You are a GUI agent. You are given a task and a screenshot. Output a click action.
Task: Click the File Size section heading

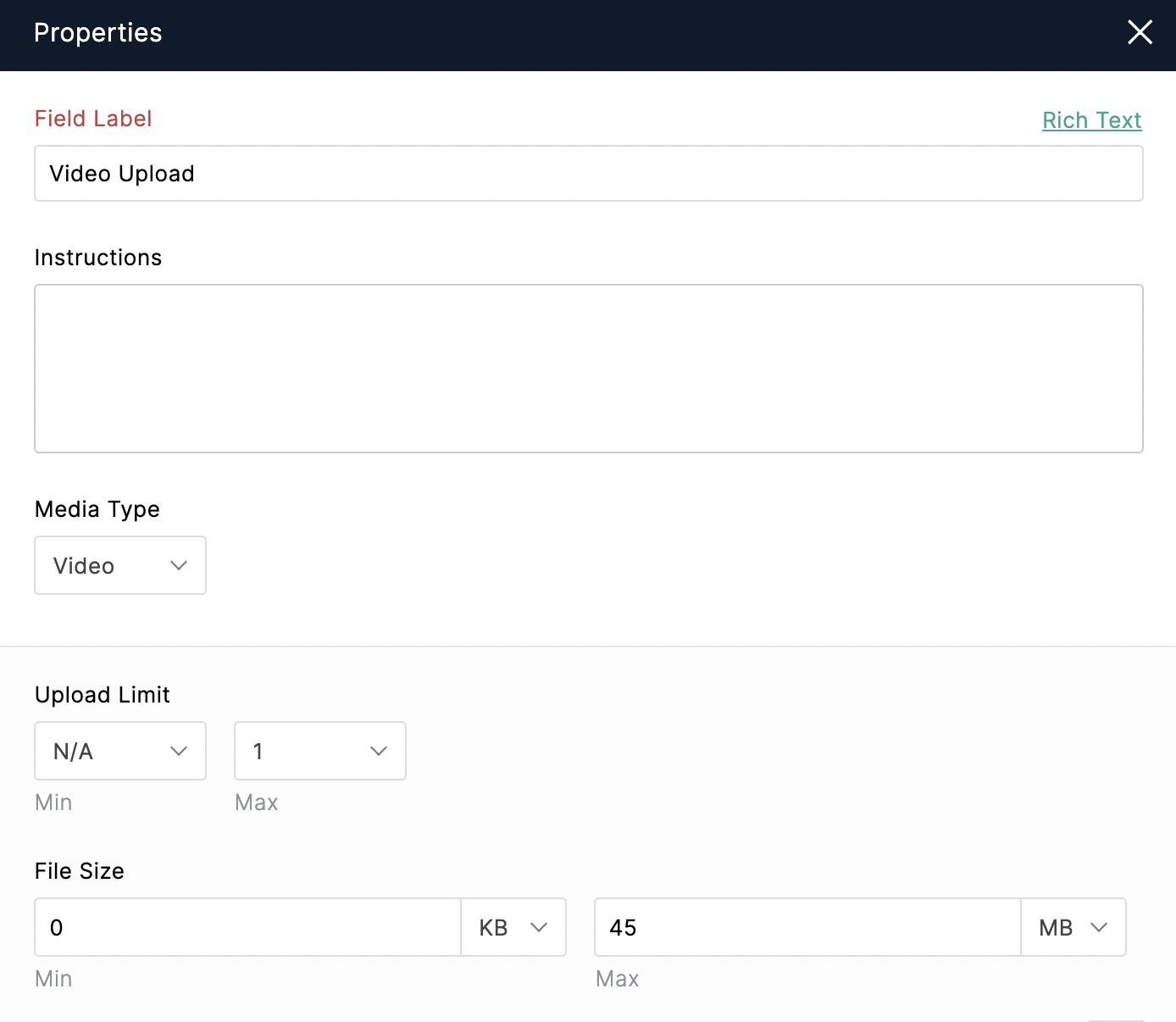tap(80, 871)
